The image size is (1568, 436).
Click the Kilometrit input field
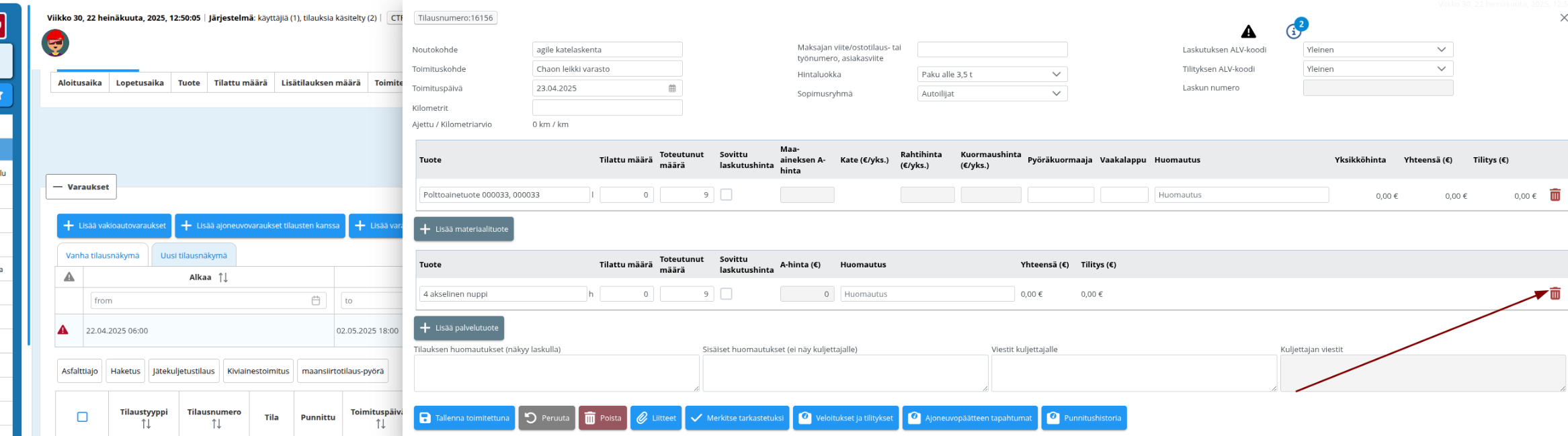[x=606, y=107]
